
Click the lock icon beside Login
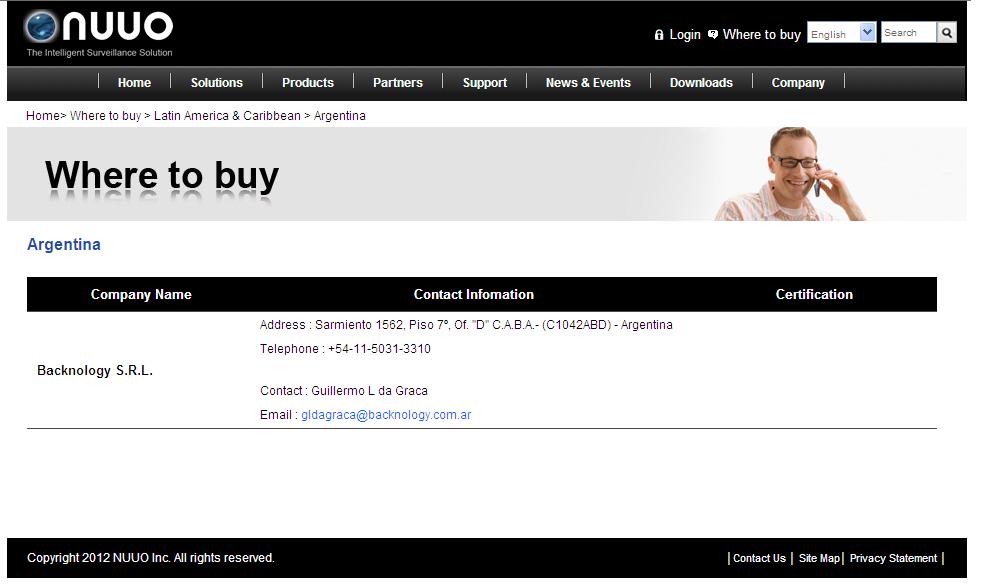[659, 35]
